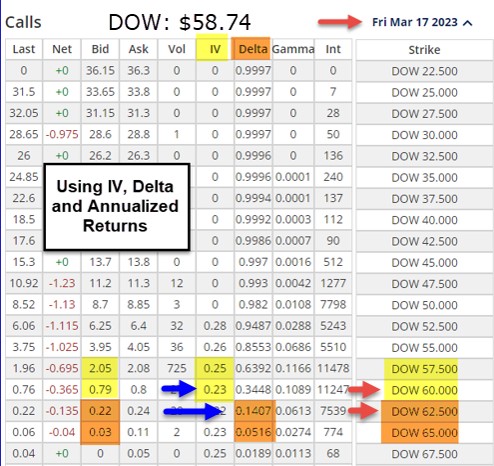Click the 0.0189 delta cell
494x466 pixels.
(253, 453)
